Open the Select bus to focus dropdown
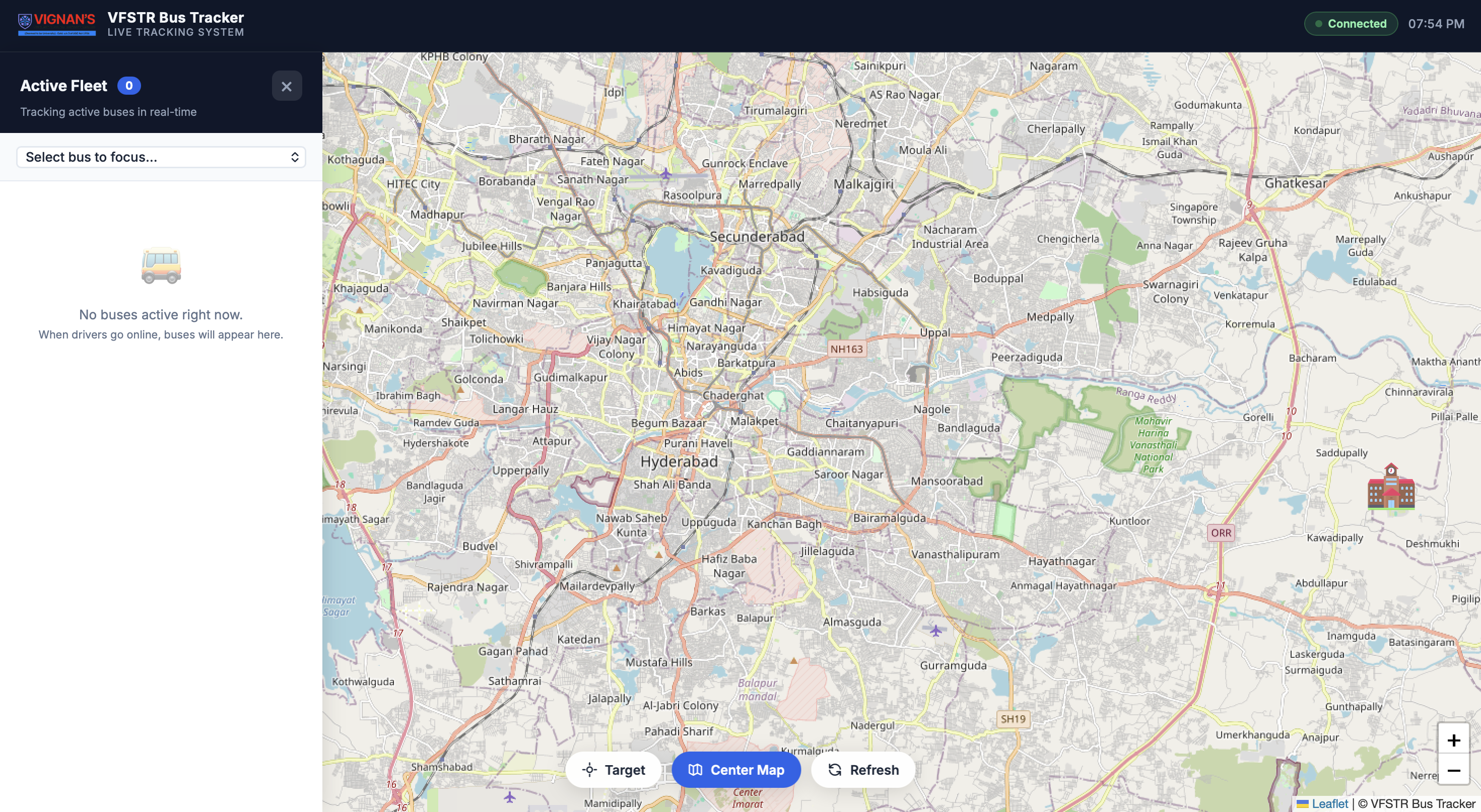This screenshot has width=1481, height=812. [161, 157]
